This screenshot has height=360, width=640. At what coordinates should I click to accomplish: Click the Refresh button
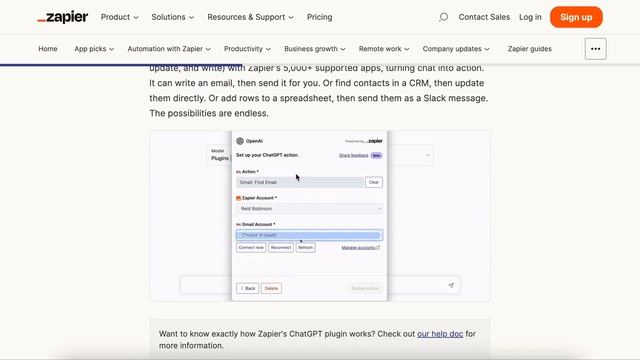(305, 248)
